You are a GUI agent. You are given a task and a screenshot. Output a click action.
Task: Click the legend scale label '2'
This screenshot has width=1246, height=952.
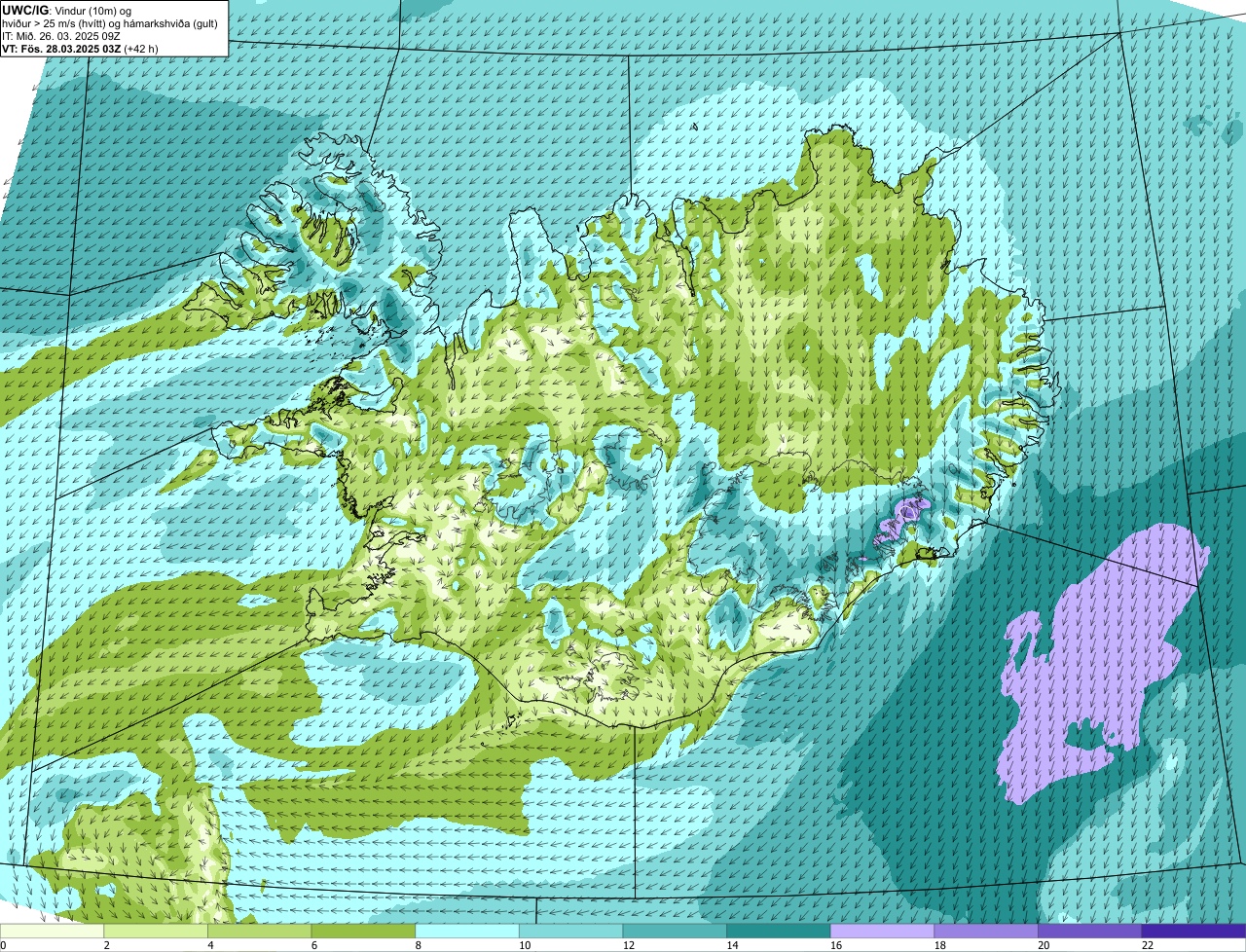point(106,945)
